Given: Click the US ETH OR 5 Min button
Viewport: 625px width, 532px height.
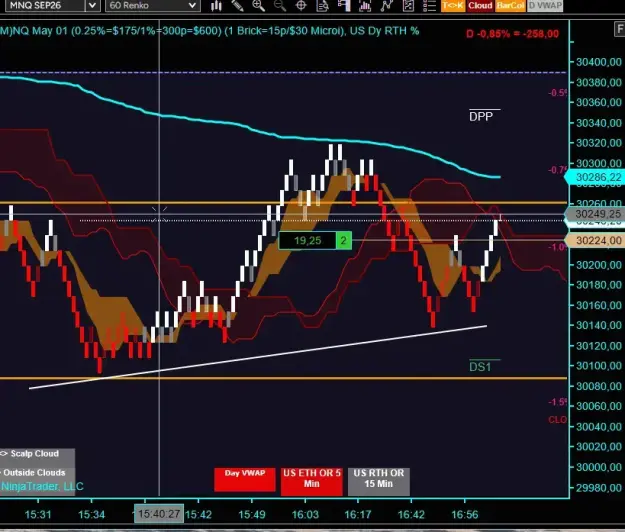Looking at the screenshot, I should tap(312, 481).
